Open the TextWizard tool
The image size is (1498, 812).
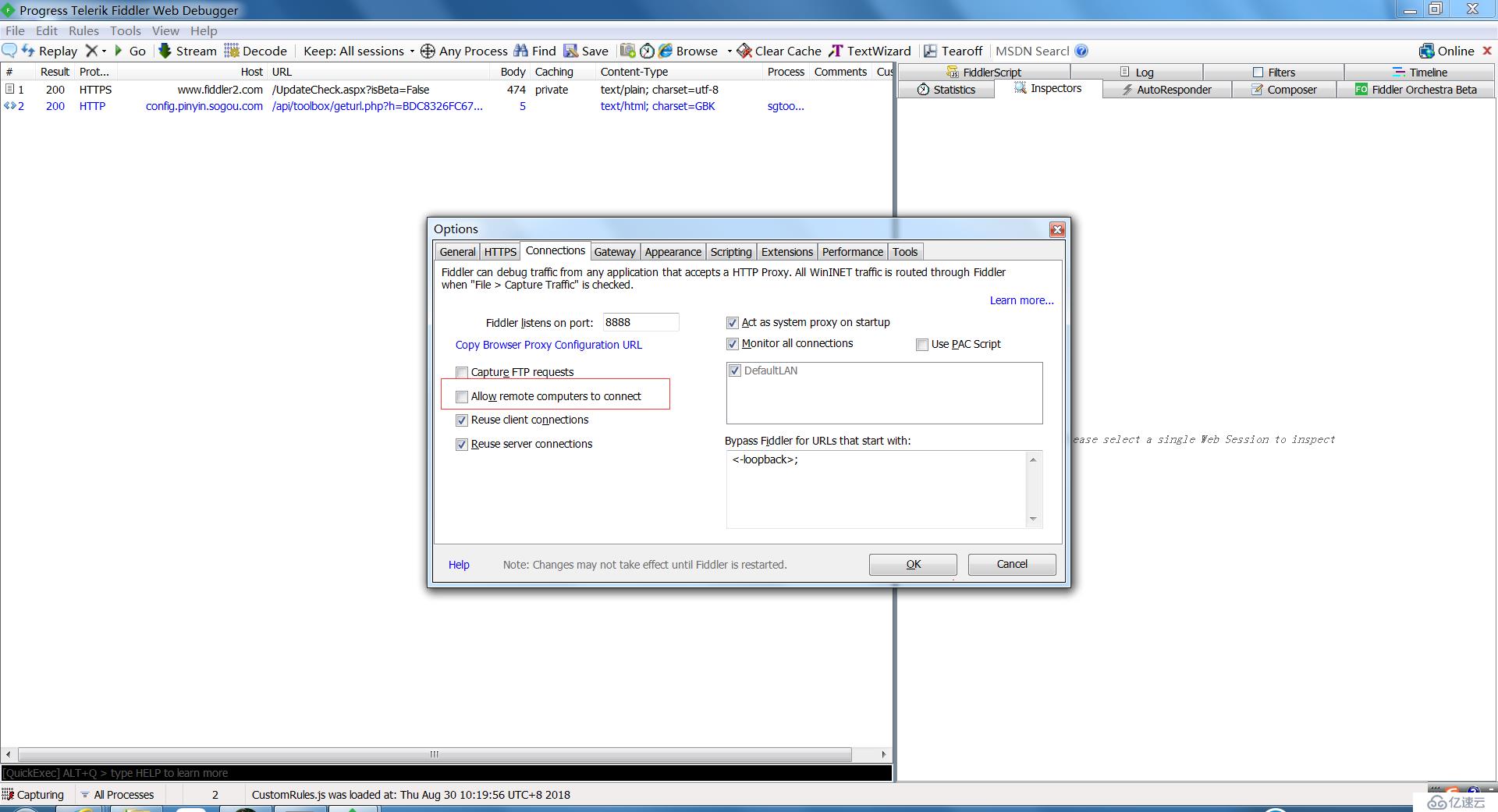pos(869,51)
